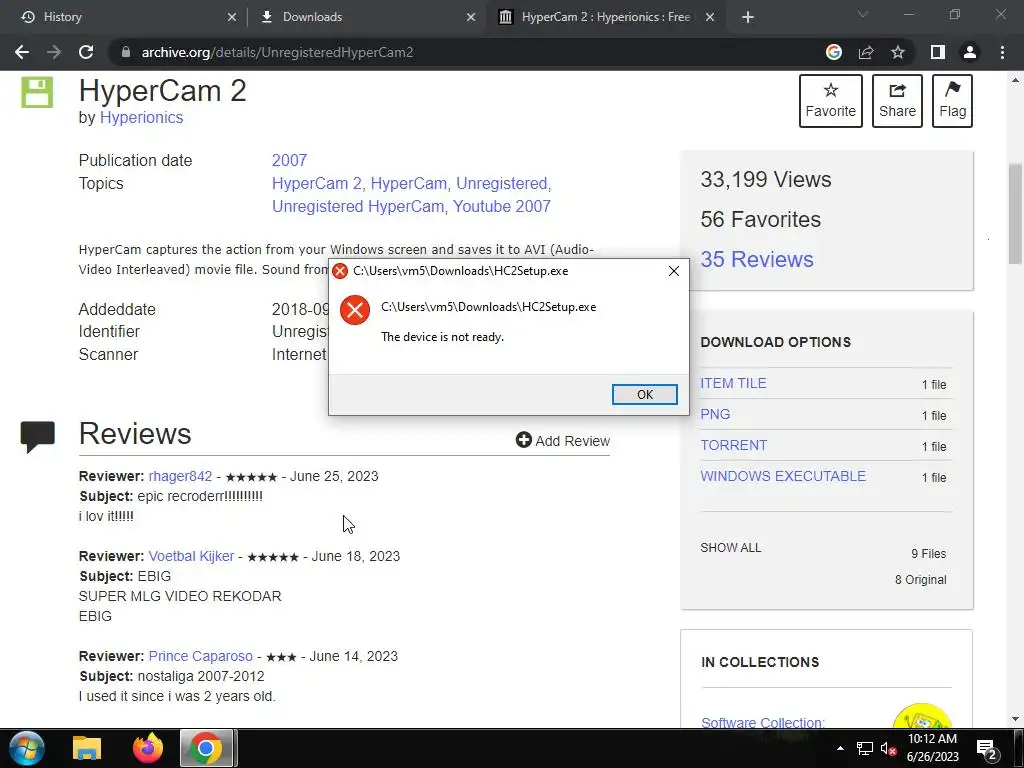Open ITEM TILE download option

[x=733, y=383]
